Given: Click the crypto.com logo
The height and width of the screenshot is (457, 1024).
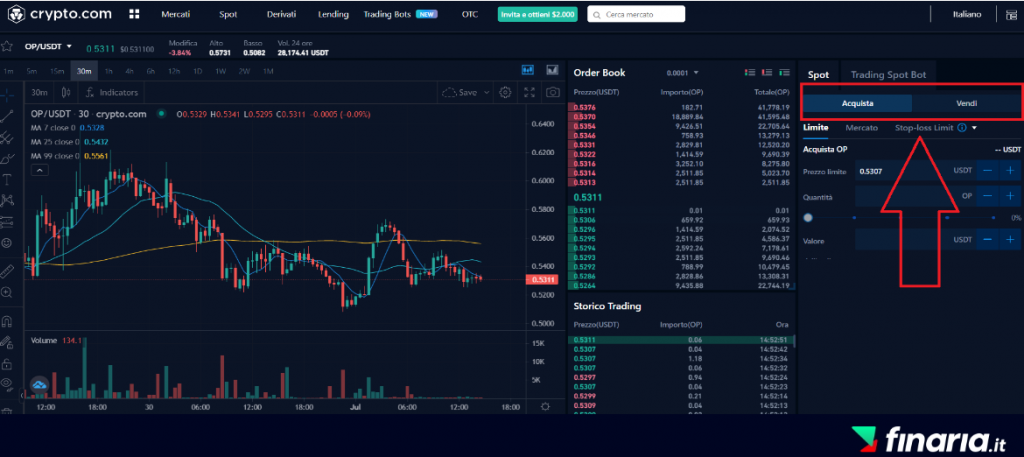Looking at the screenshot, I should coord(59,14).
